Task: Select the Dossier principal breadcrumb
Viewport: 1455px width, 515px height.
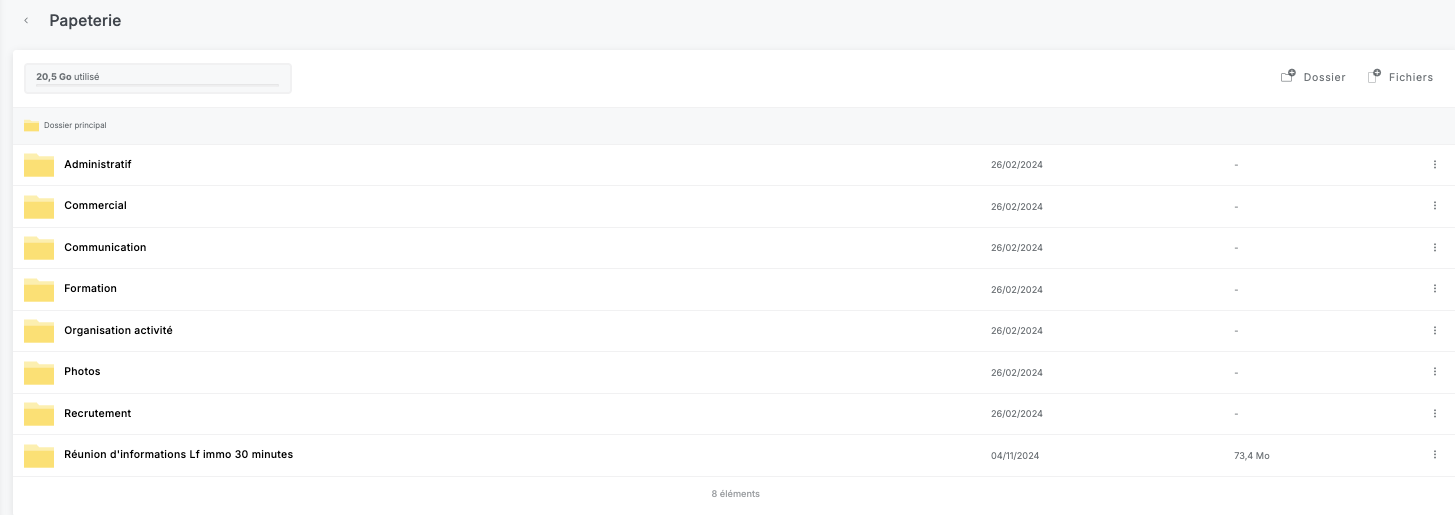Action: point(75,126)
